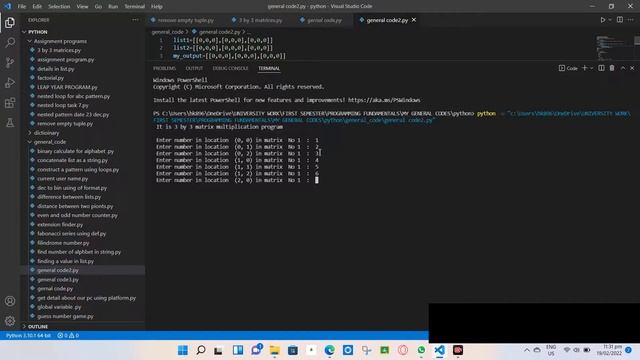Click the code minimap preview
Screen dimensions: 640x360
[x=611, y=47]
